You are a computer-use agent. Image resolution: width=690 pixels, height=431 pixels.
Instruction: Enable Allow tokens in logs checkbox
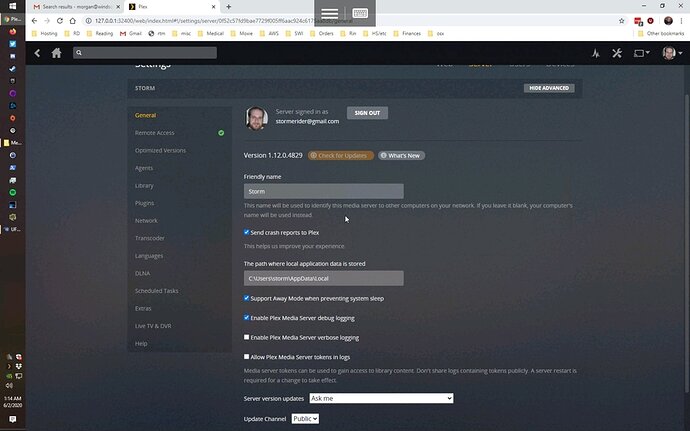[x=246, y=357]
